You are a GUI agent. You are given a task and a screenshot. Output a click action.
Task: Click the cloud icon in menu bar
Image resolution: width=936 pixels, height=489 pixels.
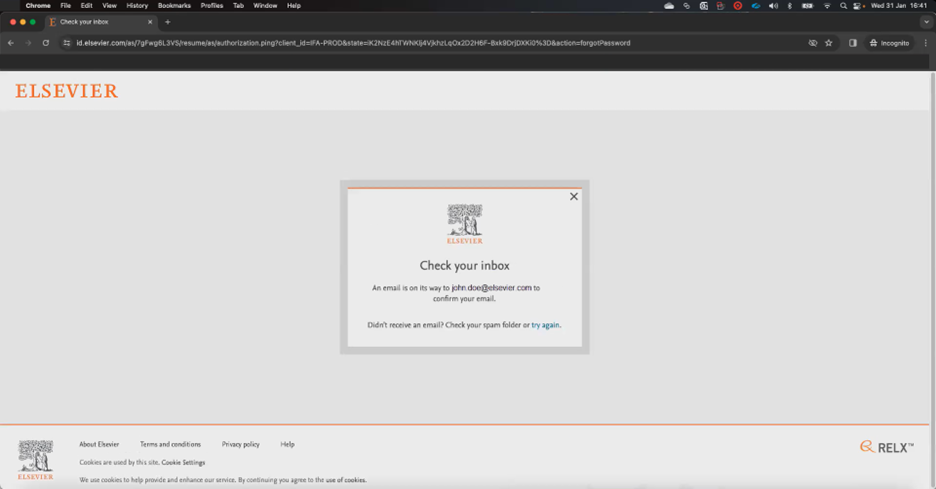pos(669,5)
